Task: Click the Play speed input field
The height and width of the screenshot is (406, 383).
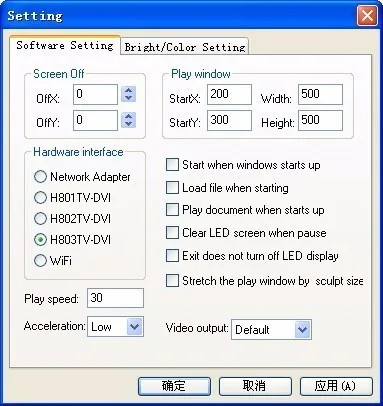Action: coord(115,298)
